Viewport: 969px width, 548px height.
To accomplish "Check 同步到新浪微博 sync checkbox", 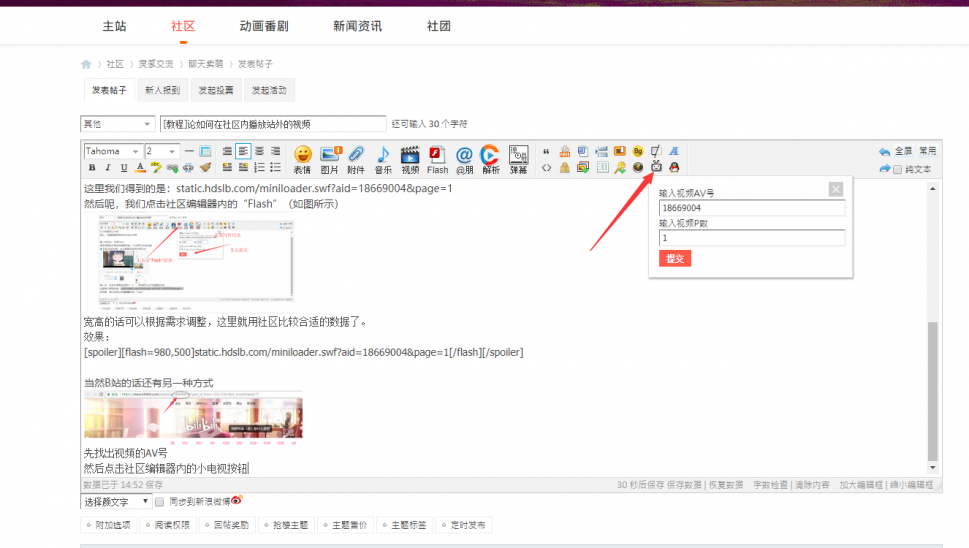I will 160,502.
